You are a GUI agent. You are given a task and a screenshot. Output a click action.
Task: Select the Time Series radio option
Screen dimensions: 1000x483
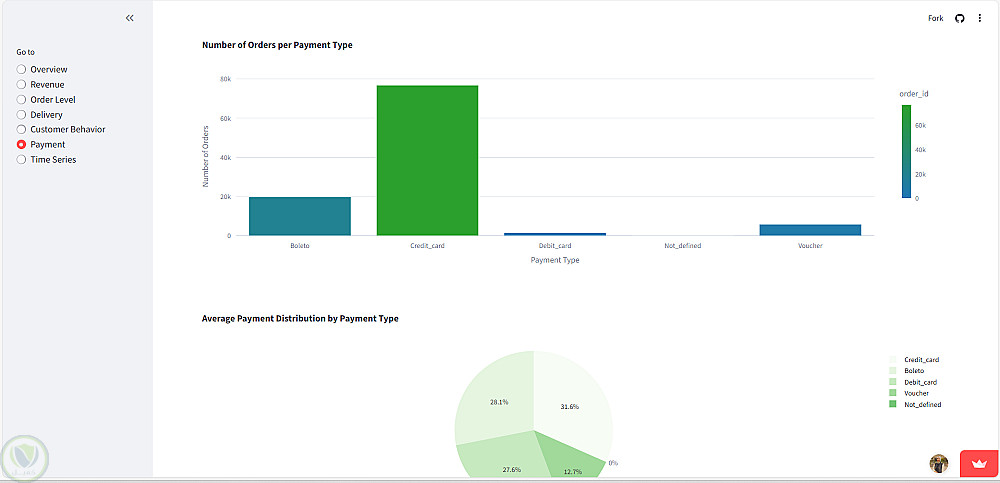pyautogui.click(x=21, y=159)
